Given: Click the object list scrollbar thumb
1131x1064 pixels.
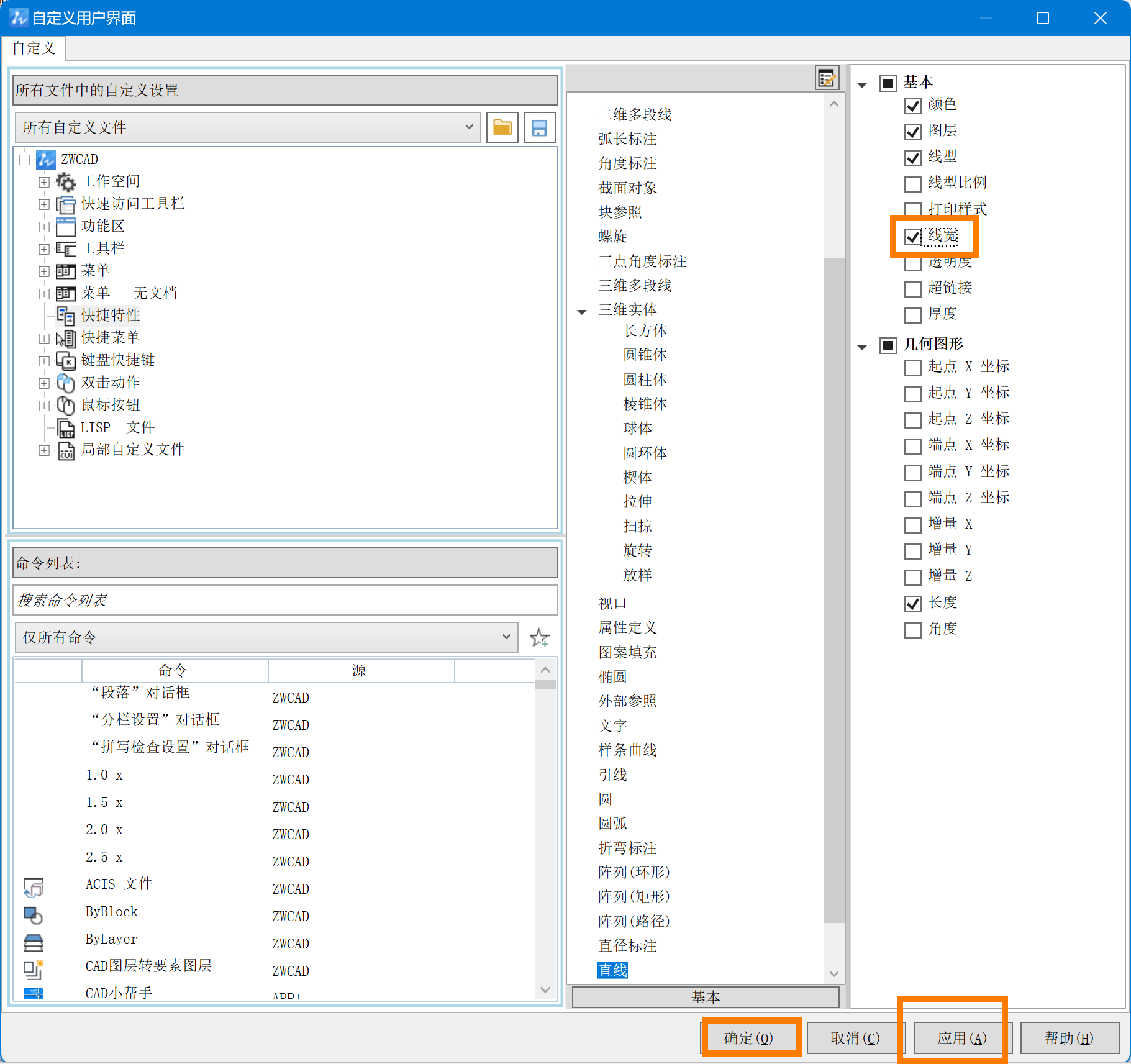Looking at the screenshot, I should click(833, 590).
